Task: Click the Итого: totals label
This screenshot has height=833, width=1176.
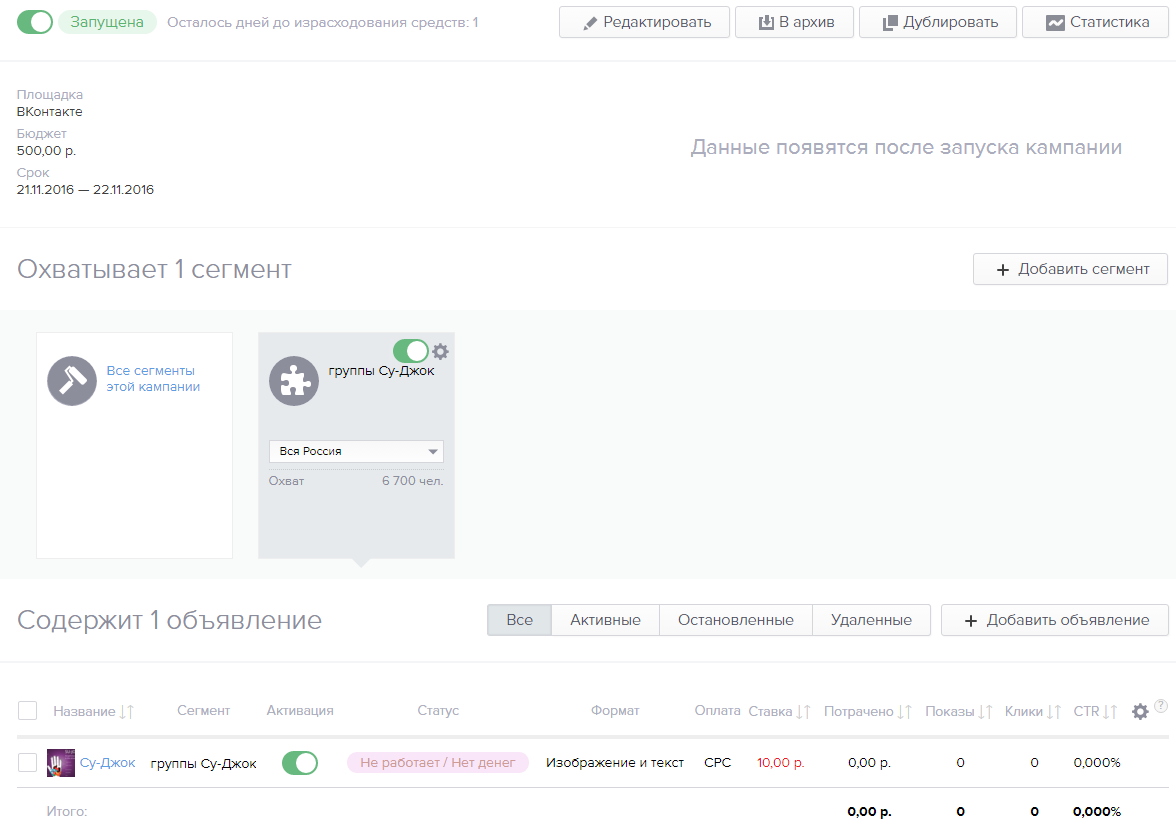Action: pyautogui.click(x=67, y=811)
